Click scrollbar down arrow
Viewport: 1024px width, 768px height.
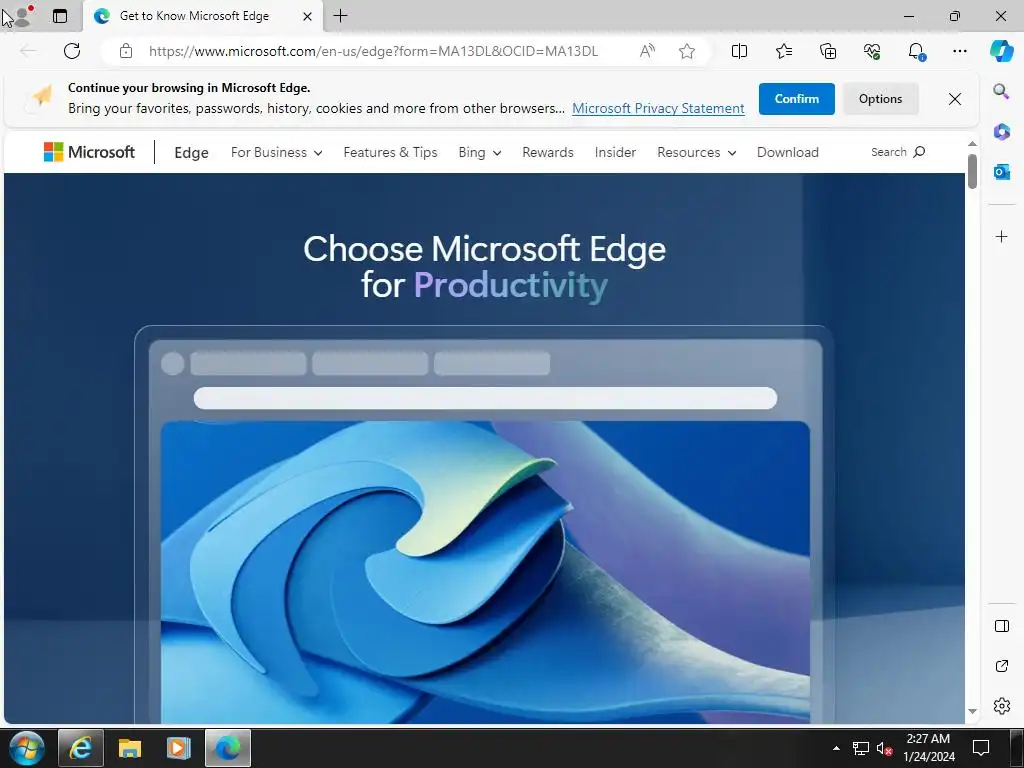point(972,711)
